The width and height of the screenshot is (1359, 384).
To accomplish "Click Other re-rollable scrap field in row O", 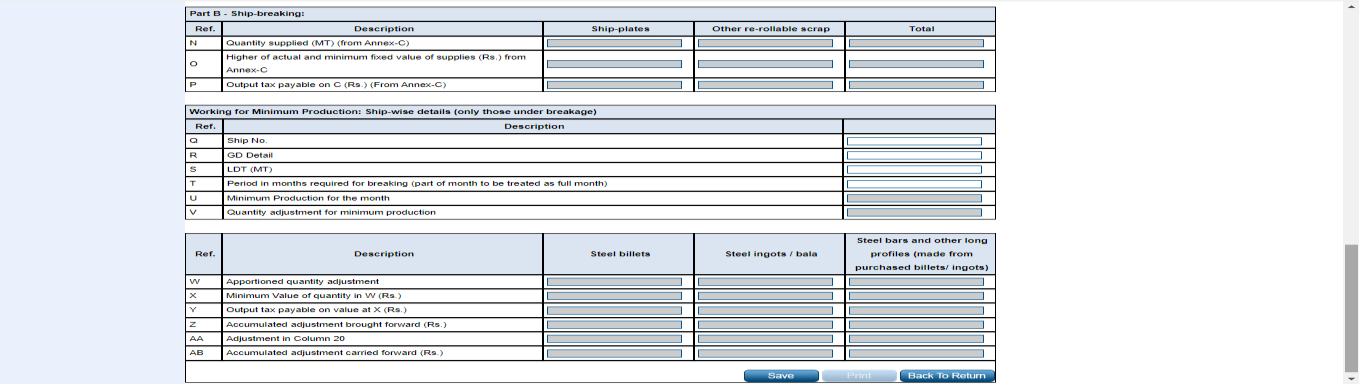I will [x=765, y=64].
